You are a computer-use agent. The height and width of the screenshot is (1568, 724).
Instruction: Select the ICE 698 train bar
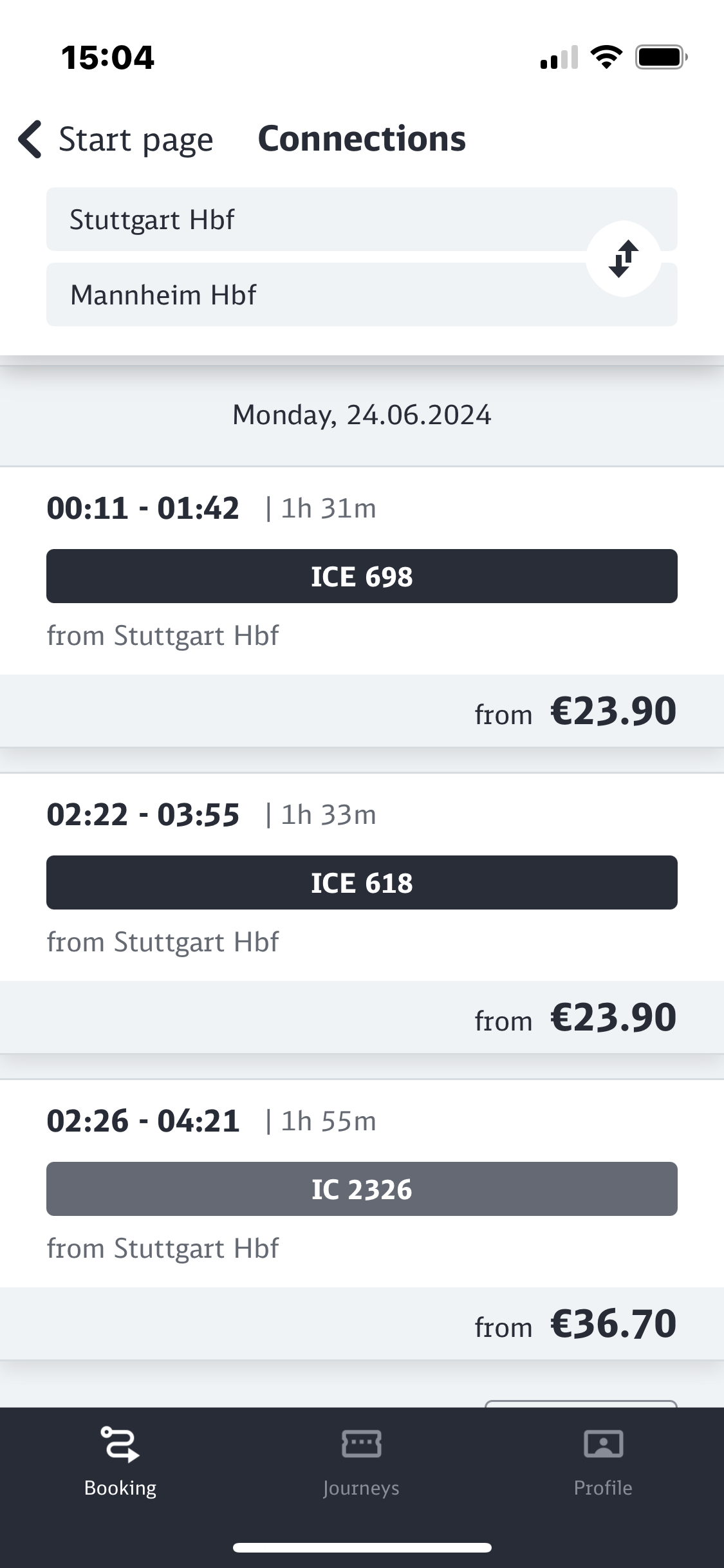362,576
